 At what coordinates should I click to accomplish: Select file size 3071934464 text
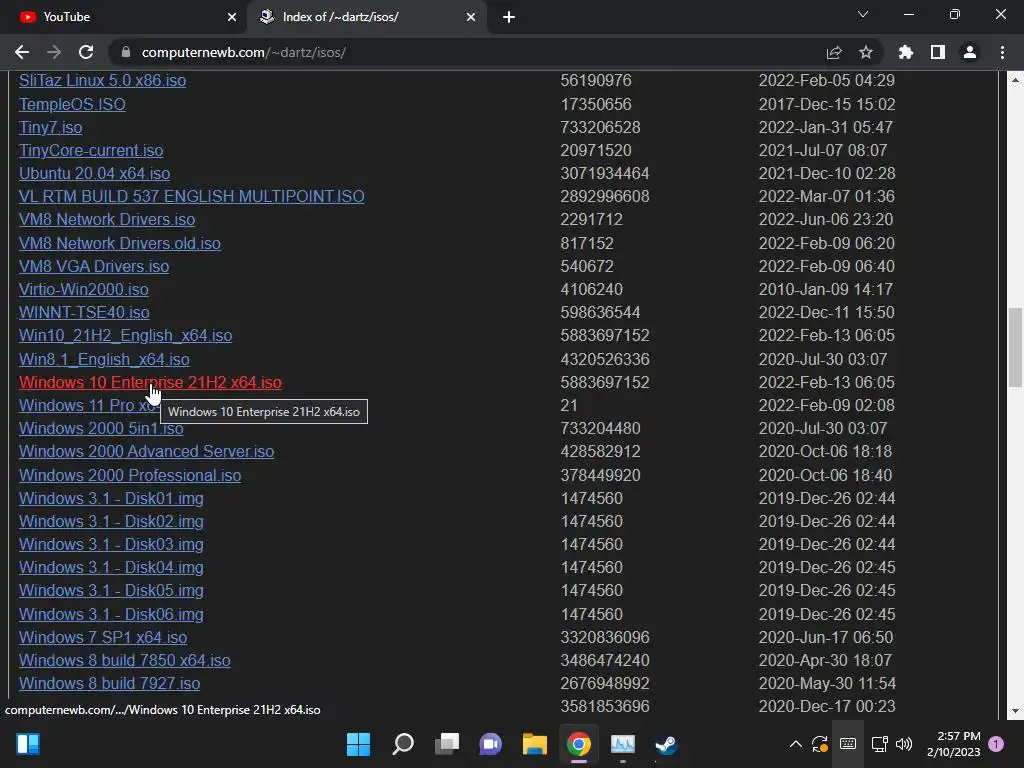coord(605,173)
